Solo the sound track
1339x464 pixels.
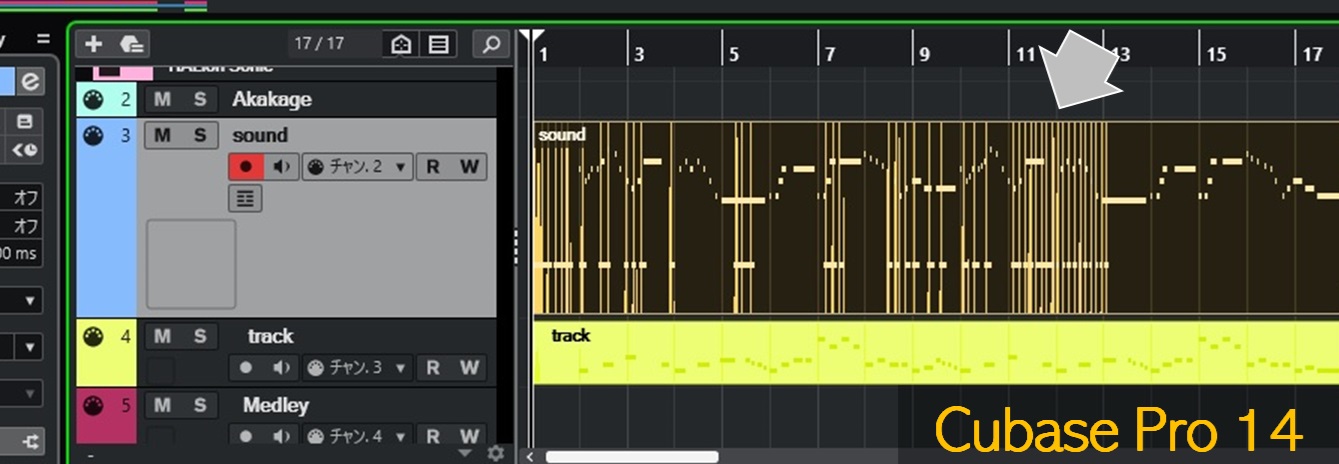coord(199,135)
